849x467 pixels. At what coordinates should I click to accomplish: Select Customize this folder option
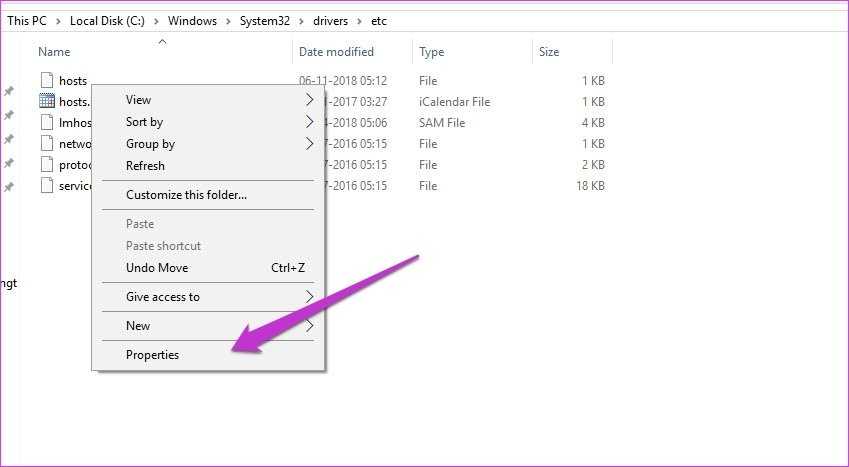[186, 195]
